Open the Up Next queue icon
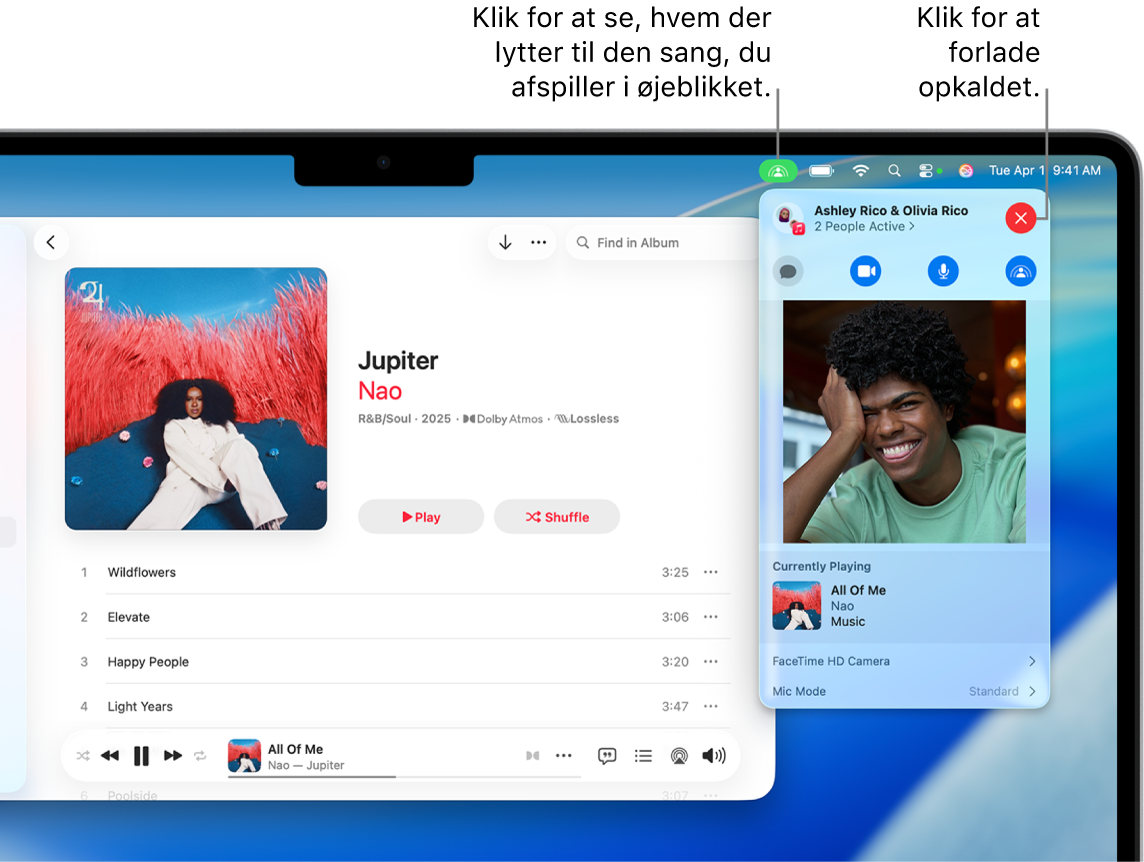The image size is (1144, 862). (x=643, y=755)
